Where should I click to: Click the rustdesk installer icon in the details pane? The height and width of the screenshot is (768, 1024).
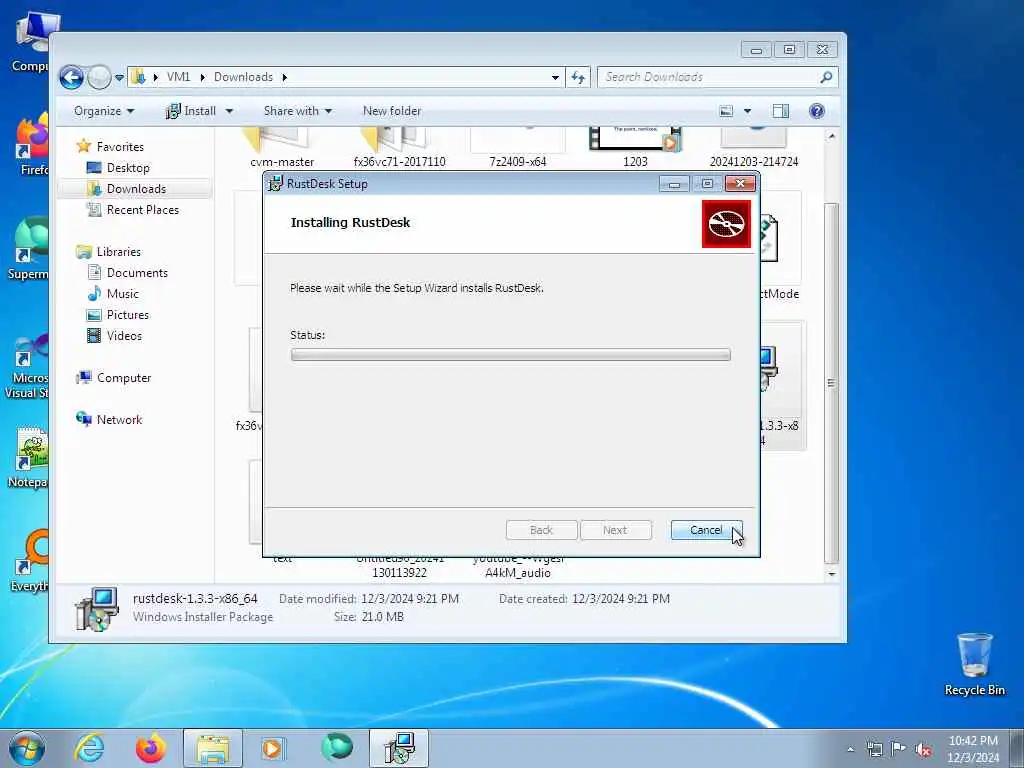(x=97, y=609)
